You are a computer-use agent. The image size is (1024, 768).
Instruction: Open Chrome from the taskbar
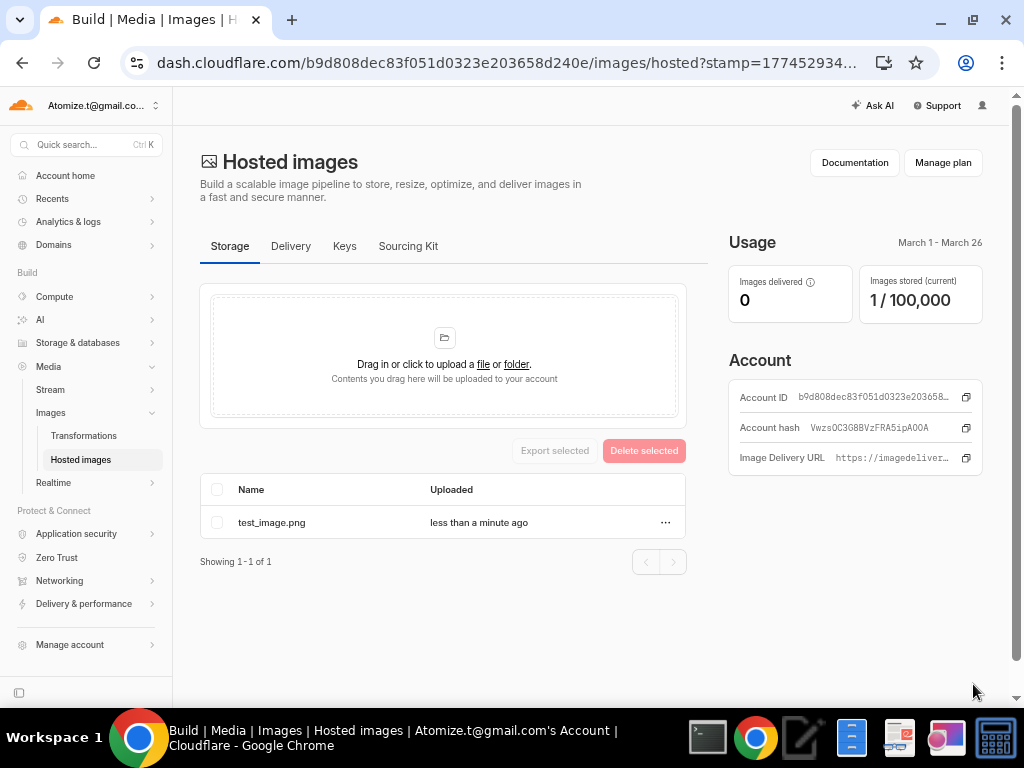[755, 737]
